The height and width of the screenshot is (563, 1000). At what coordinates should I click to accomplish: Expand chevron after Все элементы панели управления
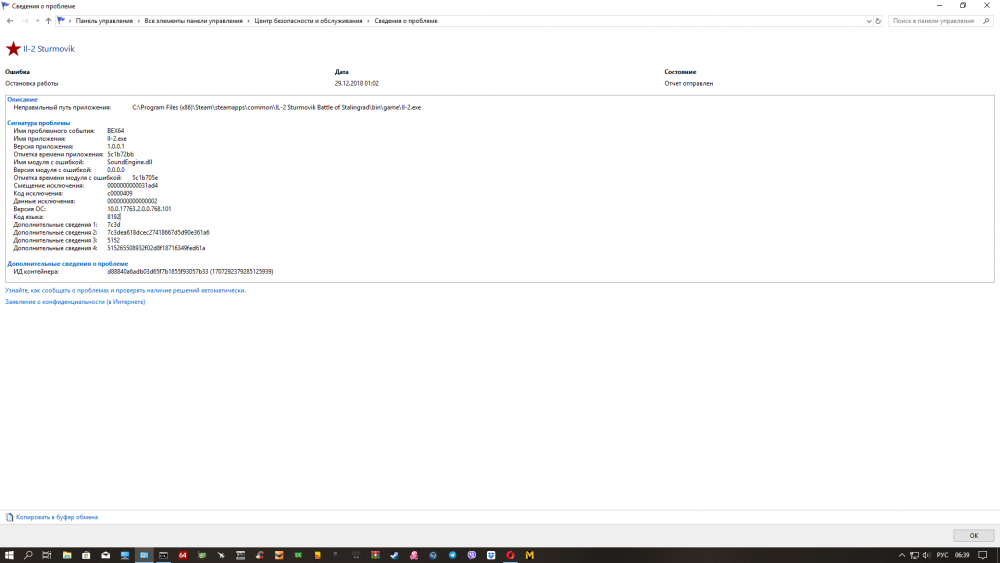[248, 21]
